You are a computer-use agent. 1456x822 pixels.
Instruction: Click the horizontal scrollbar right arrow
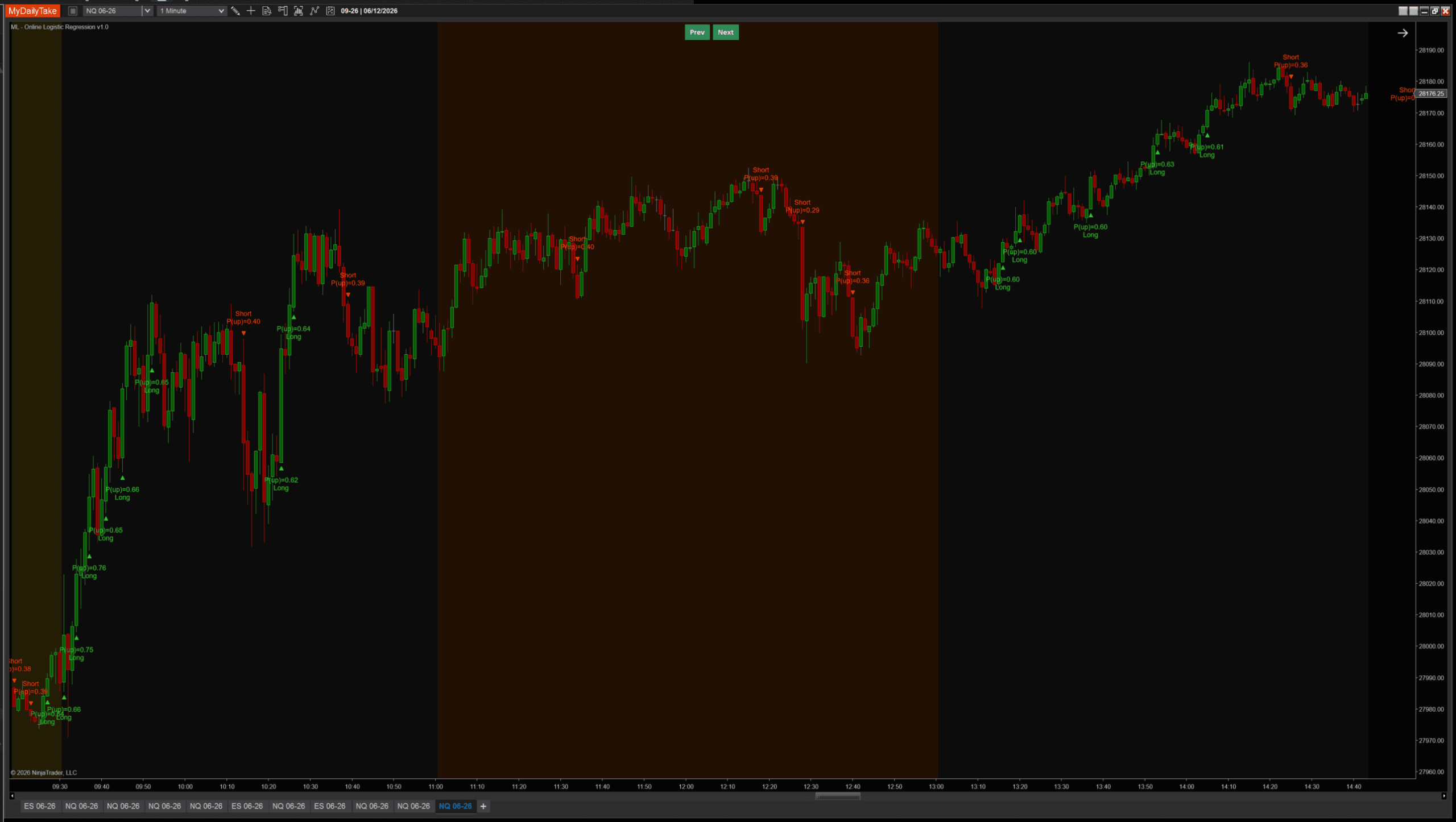[1443, 796]
